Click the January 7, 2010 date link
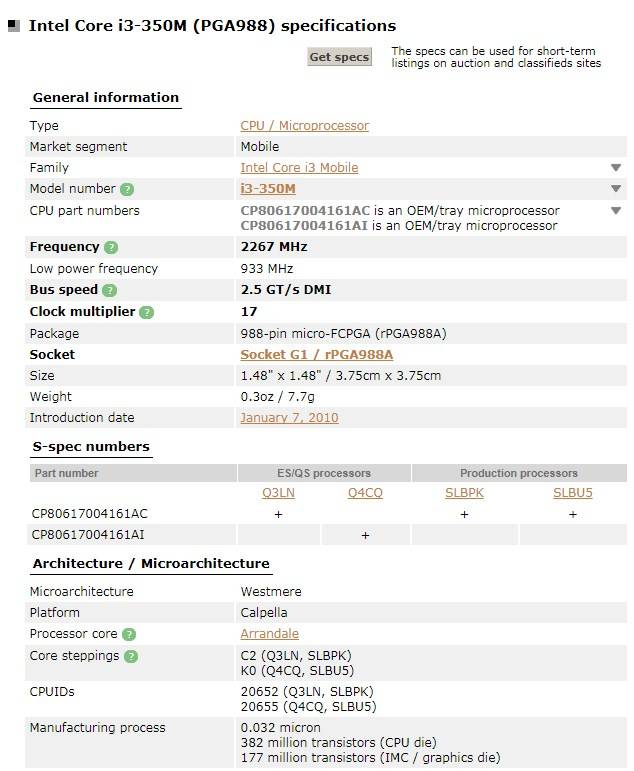Image resolution: width=634 pixels, height=771 pixels. click(x=289, y=418)
